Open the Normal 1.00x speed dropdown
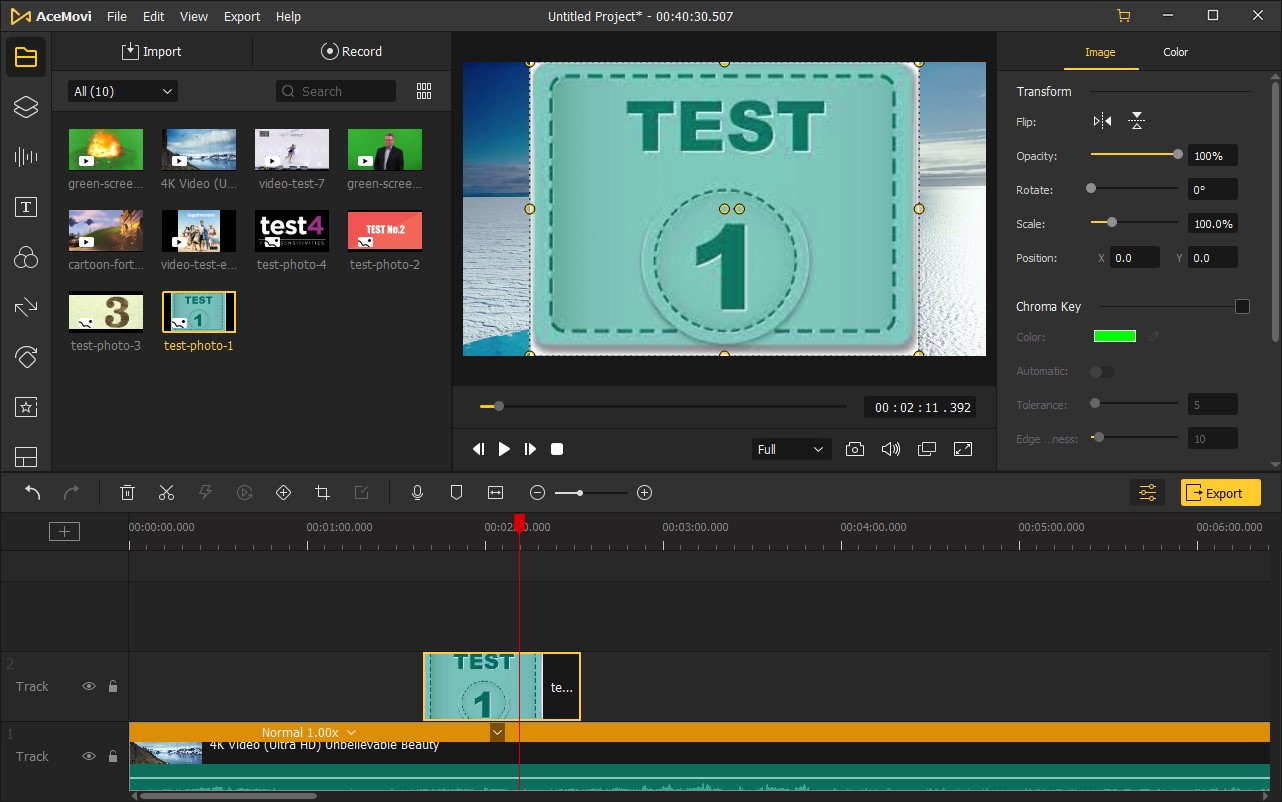Screen dimensions: 1282x802 (308, 733)
